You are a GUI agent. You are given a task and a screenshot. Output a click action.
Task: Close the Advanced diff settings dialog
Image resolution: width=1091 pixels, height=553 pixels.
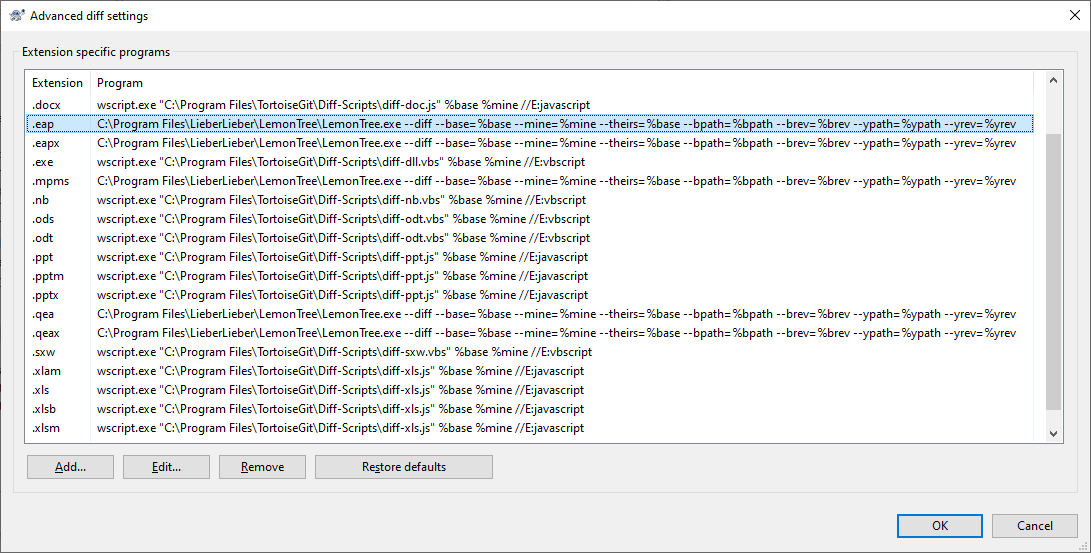(x=1068, y=16)
